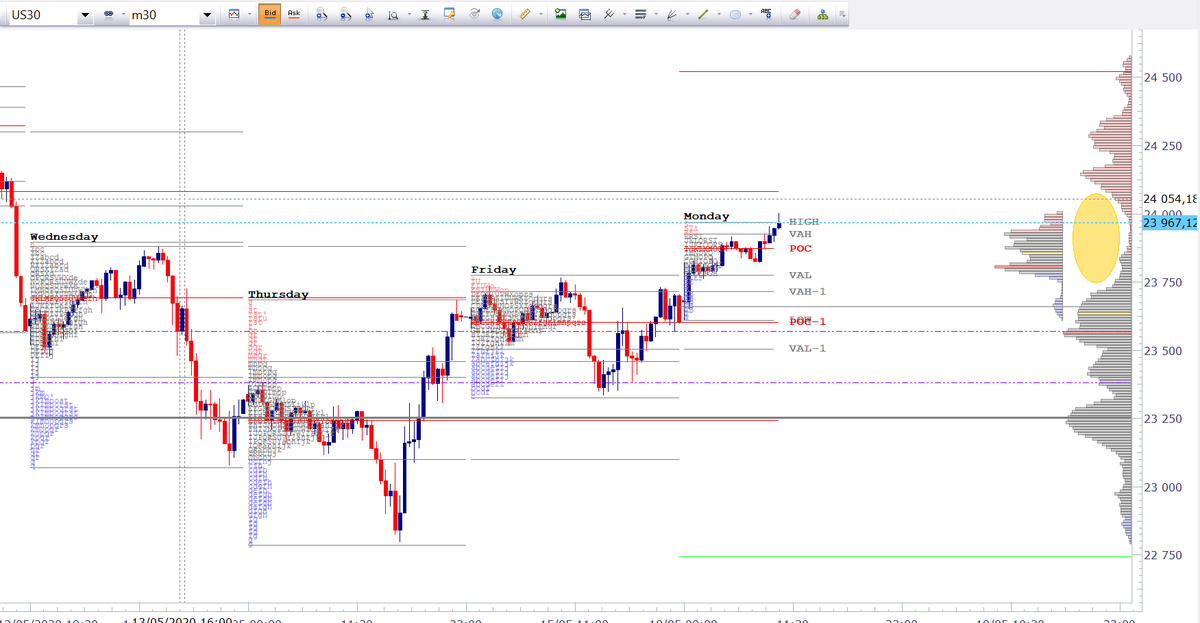Toggle the Ask price button
Screen dimensions: 1200x623
coord(293,15)
